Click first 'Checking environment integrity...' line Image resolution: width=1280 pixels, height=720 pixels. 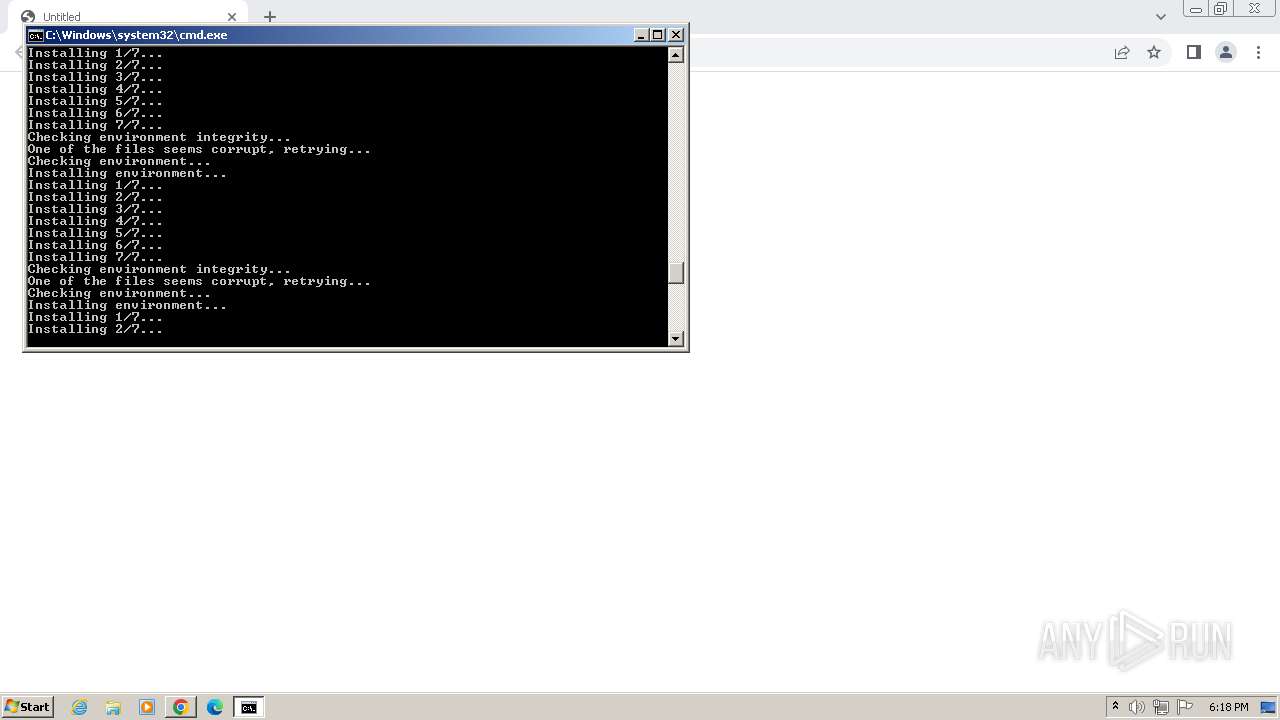(159, 137)
